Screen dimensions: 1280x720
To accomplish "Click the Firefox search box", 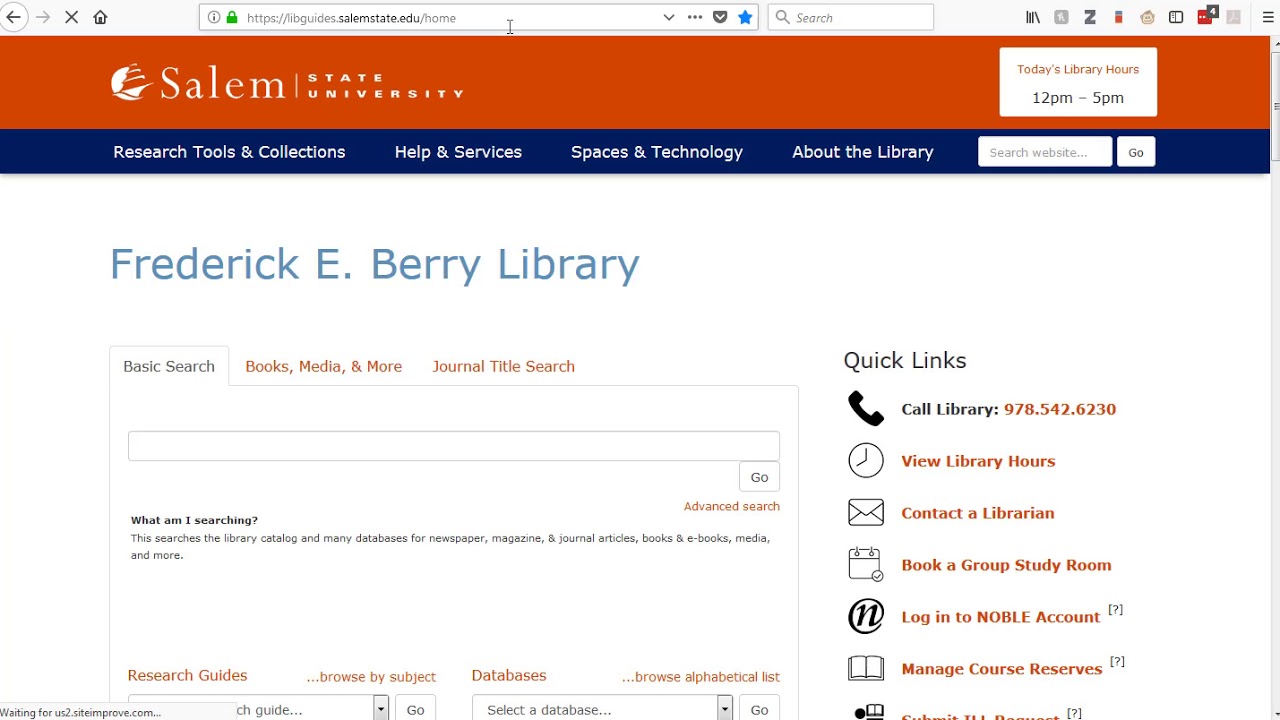I will (x=851, y=17).
